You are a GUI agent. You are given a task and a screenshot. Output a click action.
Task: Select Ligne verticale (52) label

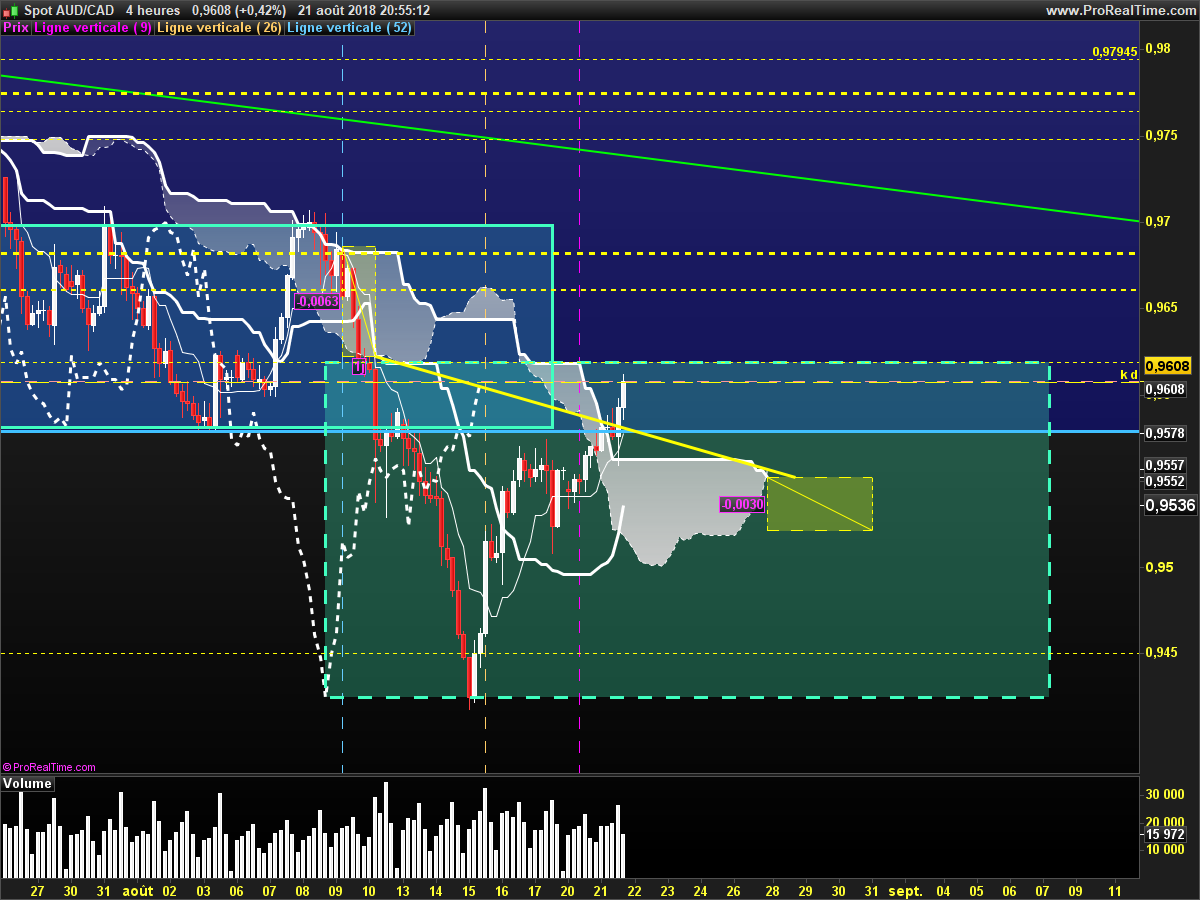pos(349,28)
